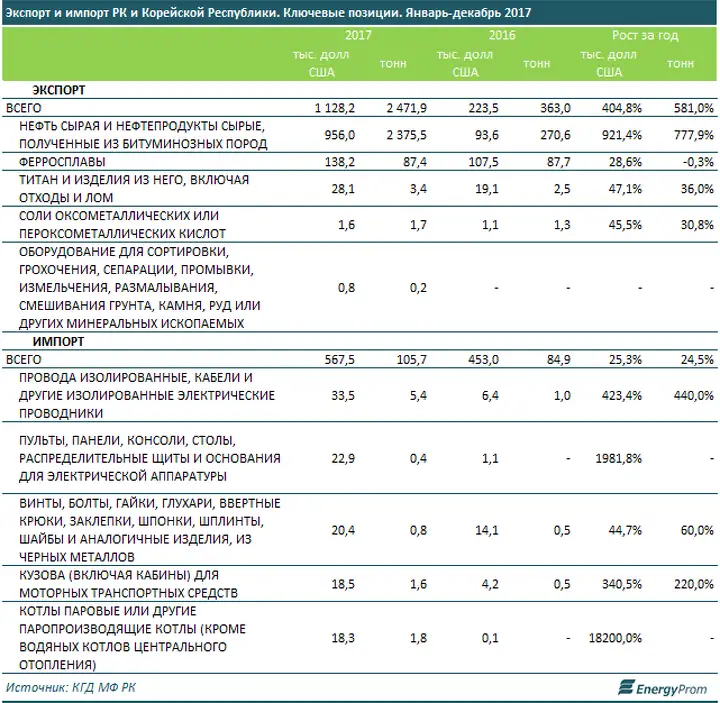Select the ТИТАН И ИЗДЕЛИЯ ИЗ НЕГО row
Image resolution: width=720 pixels, height=703 pixels.
pos(360,189)
